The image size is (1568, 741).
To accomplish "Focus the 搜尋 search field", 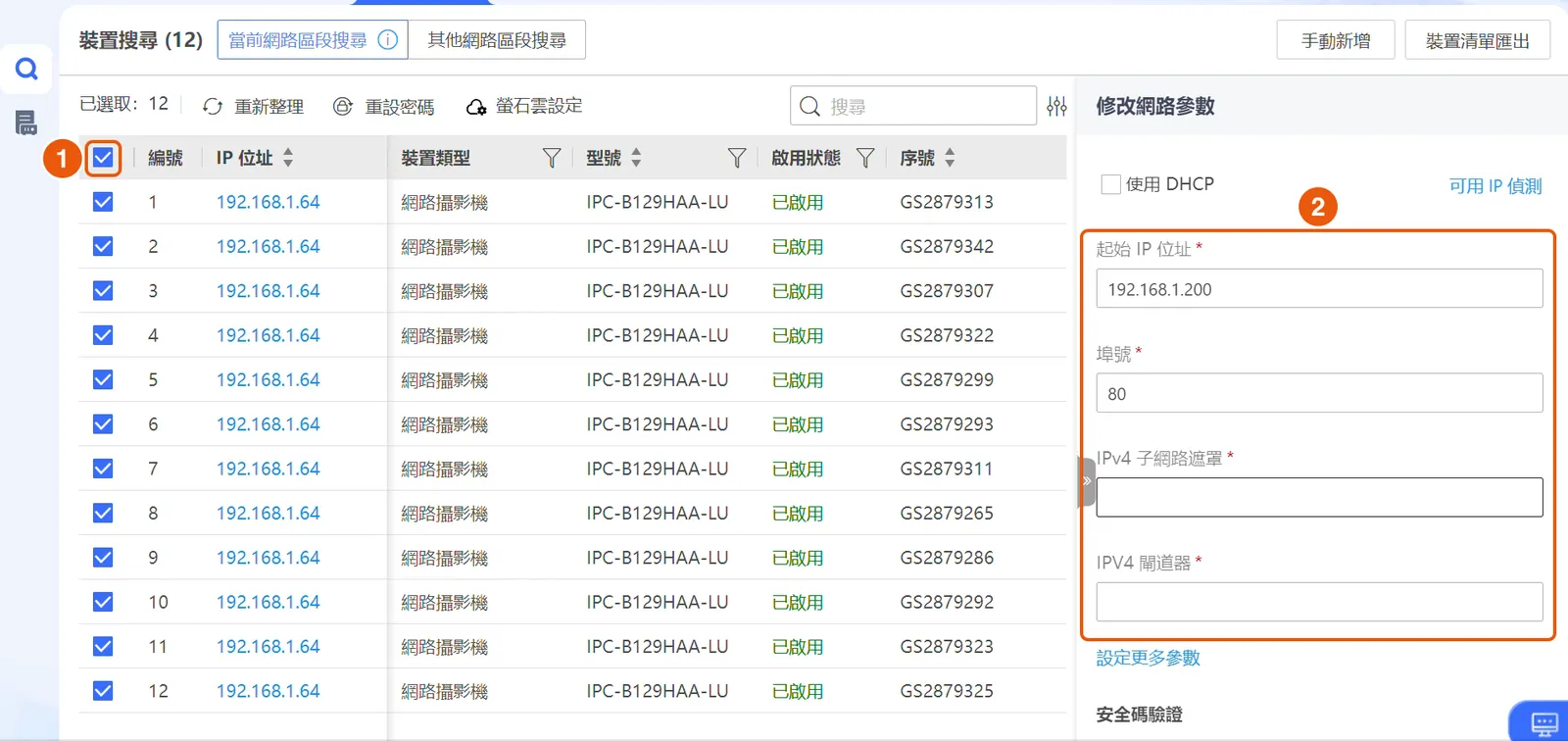I will 913,106.
